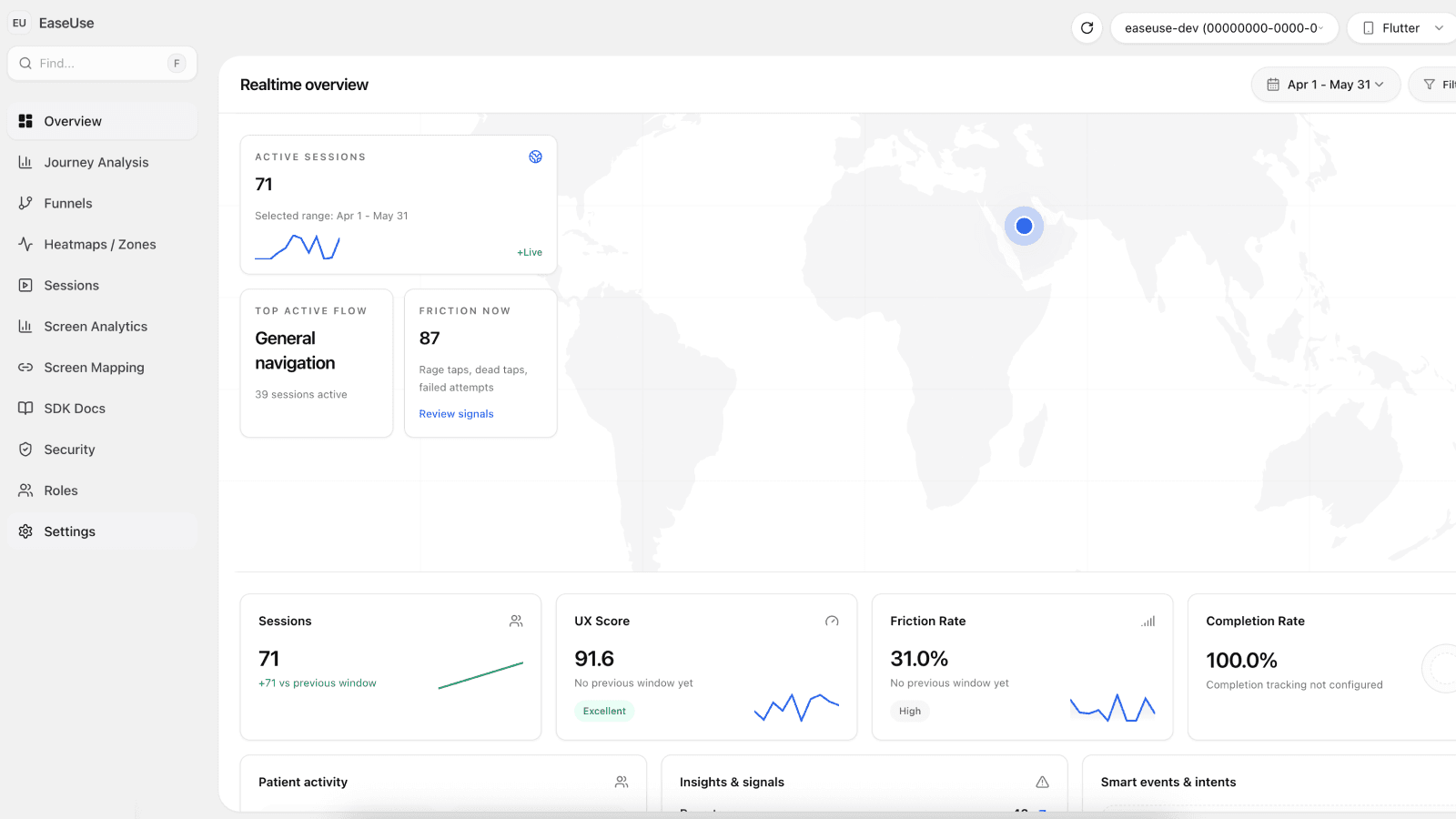Click General navigation top active flow
Screen dimensions: 1456x819
point(295,350)
